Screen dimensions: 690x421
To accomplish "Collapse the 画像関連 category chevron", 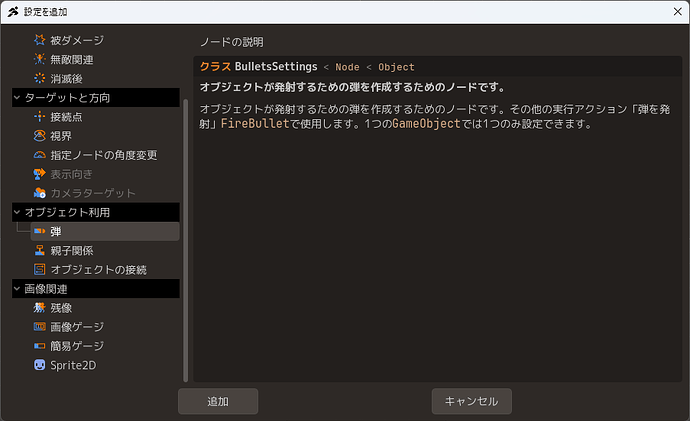I will (x=17, y=289).
